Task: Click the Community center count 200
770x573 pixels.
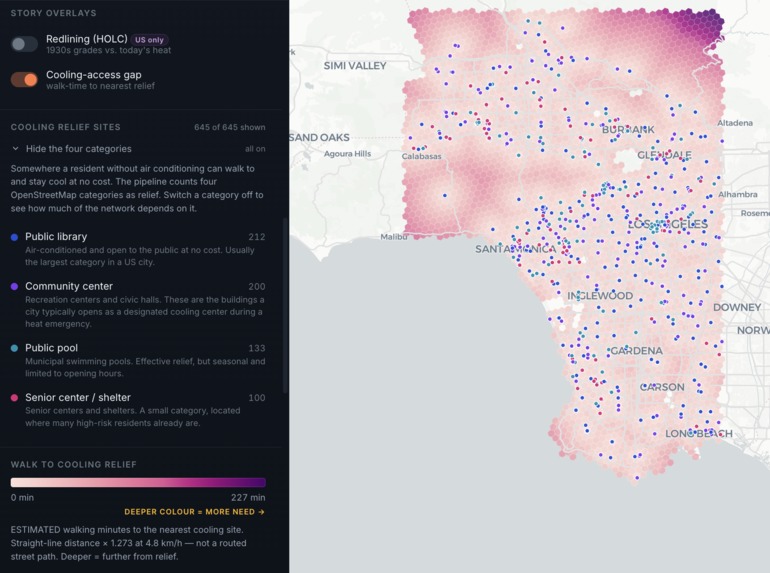Action: point(257,287)
